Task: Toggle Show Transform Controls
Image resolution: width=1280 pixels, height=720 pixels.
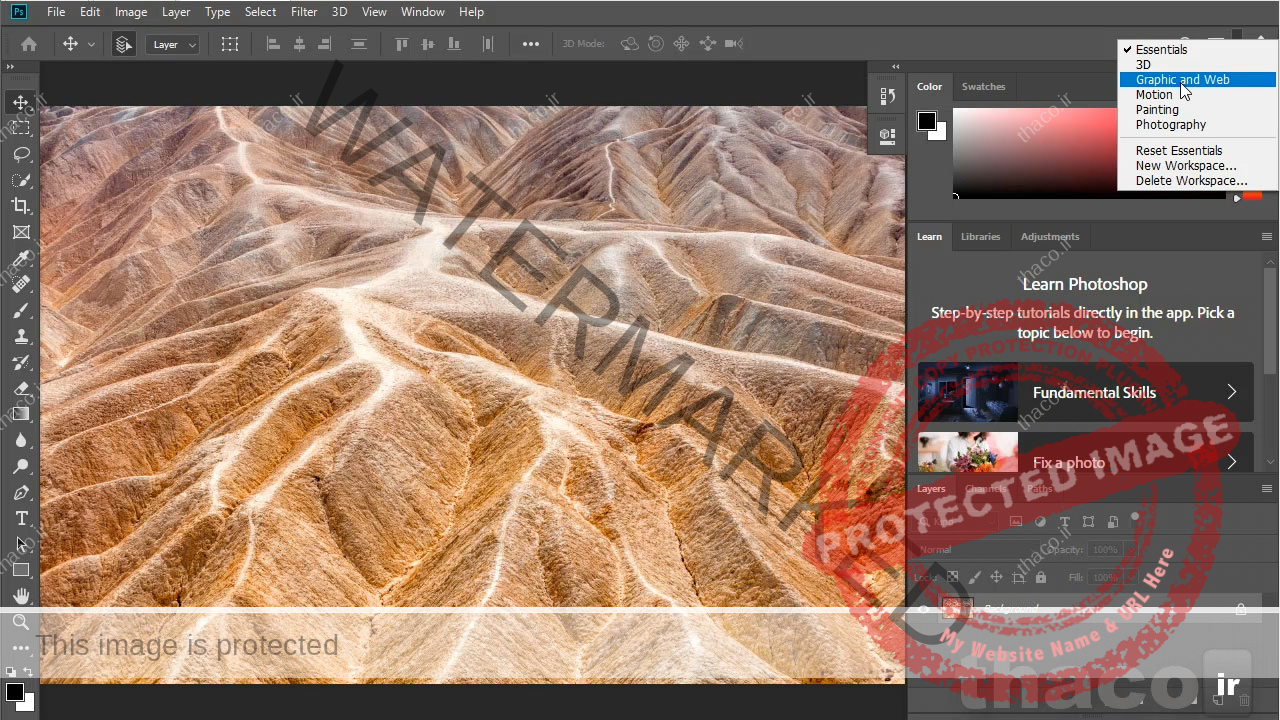Action: tap(230, 44)
